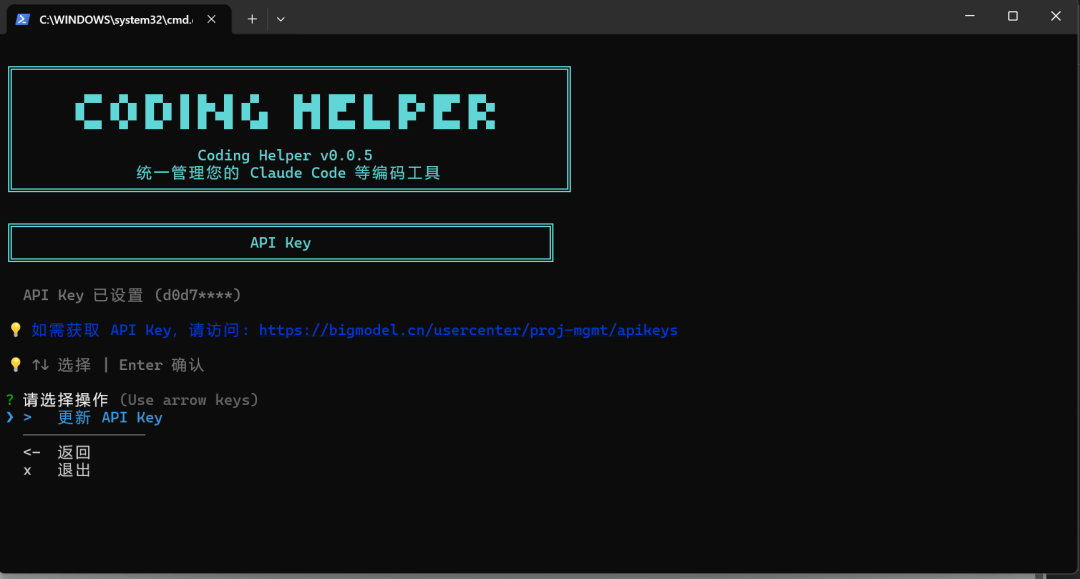The image size is (1080, 579).
Task: Close the terminal window
Action: point(1056,16)
